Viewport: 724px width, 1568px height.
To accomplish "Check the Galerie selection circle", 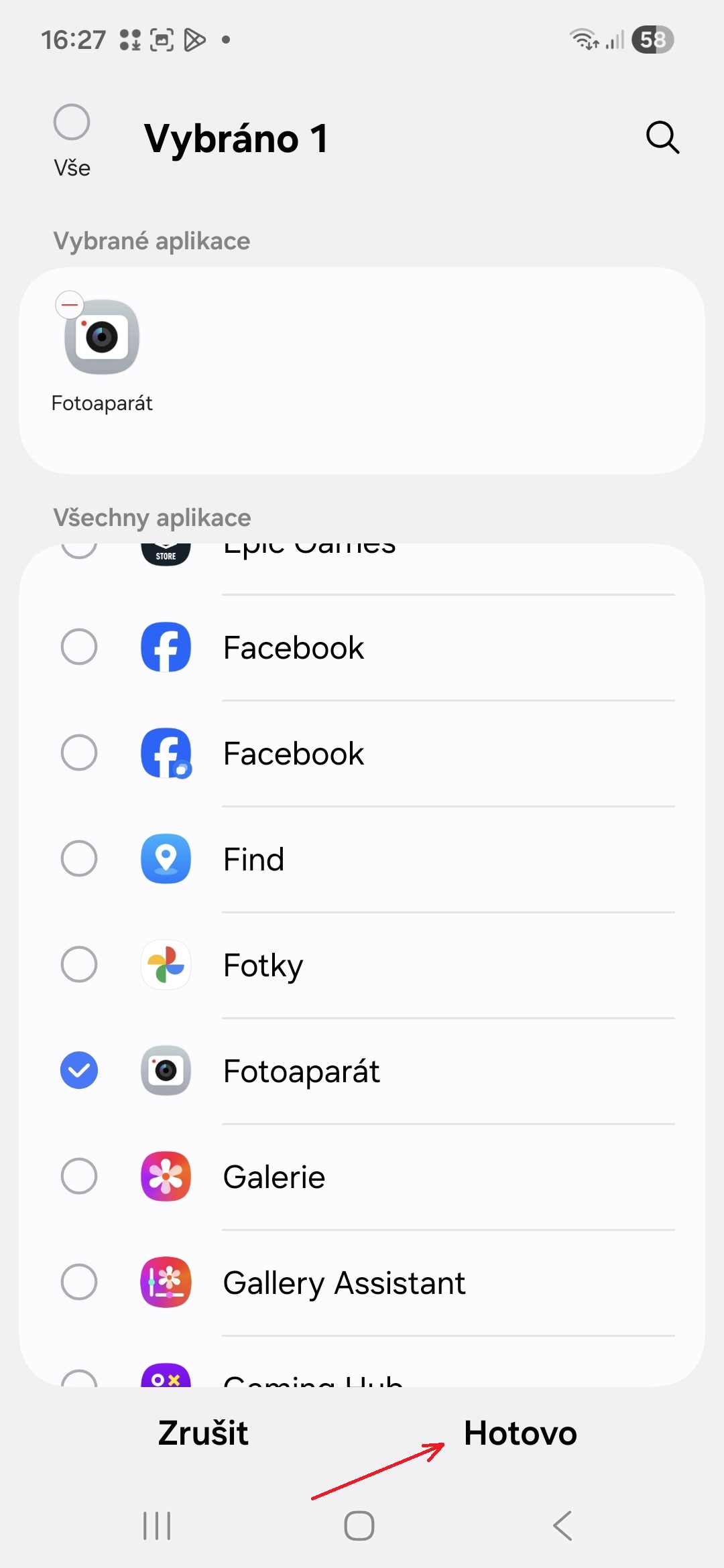I will coord(79,1177).
